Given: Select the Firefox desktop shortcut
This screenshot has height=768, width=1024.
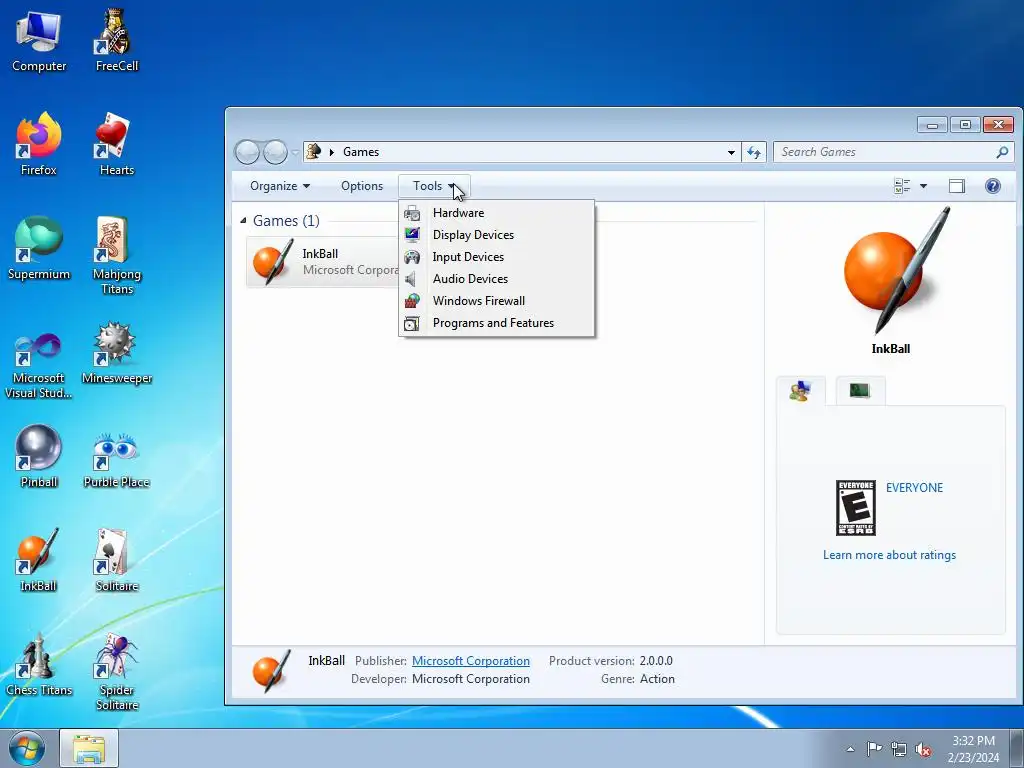Looking at the screenshot, I should pos(39,144).
